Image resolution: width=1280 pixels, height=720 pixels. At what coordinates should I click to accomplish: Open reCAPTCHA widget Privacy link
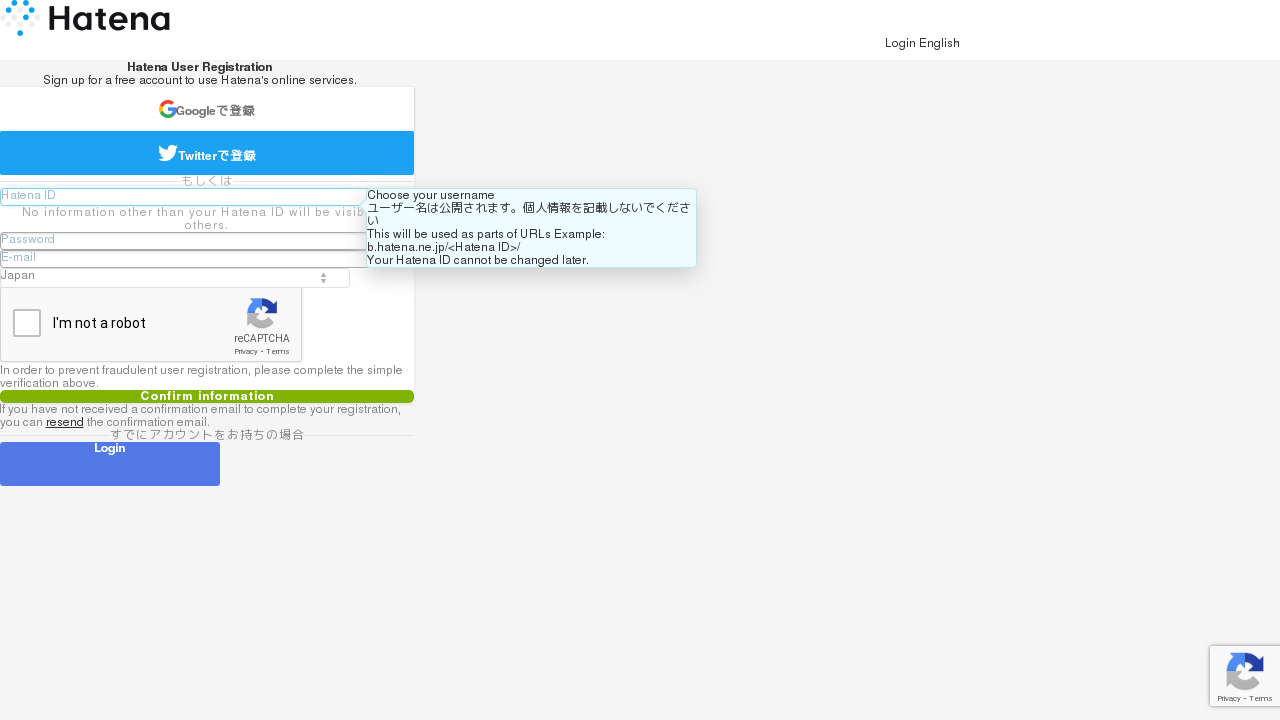pyautogui.click(x=246, y=351)
